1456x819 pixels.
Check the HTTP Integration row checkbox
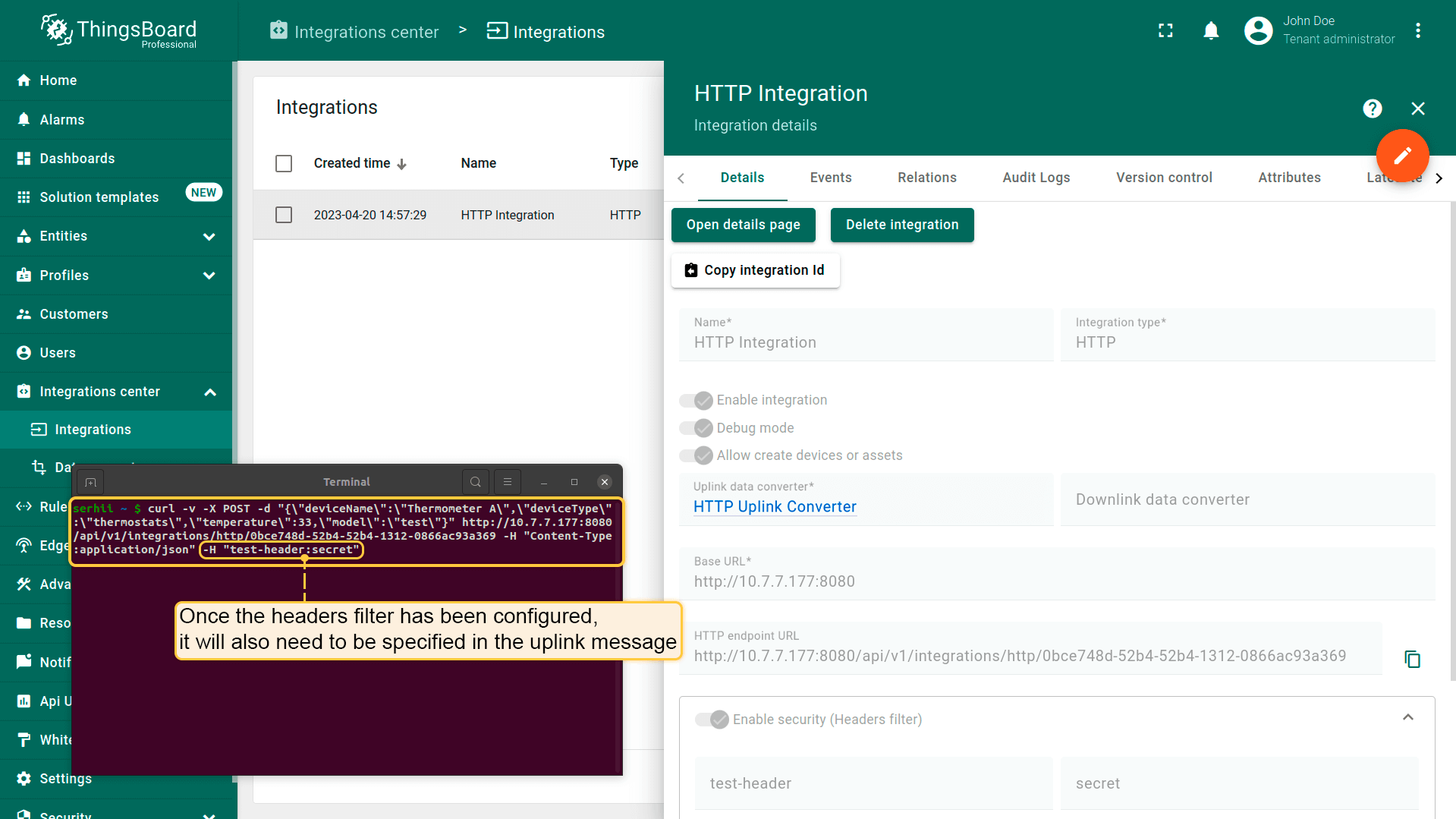click(284, 215)
